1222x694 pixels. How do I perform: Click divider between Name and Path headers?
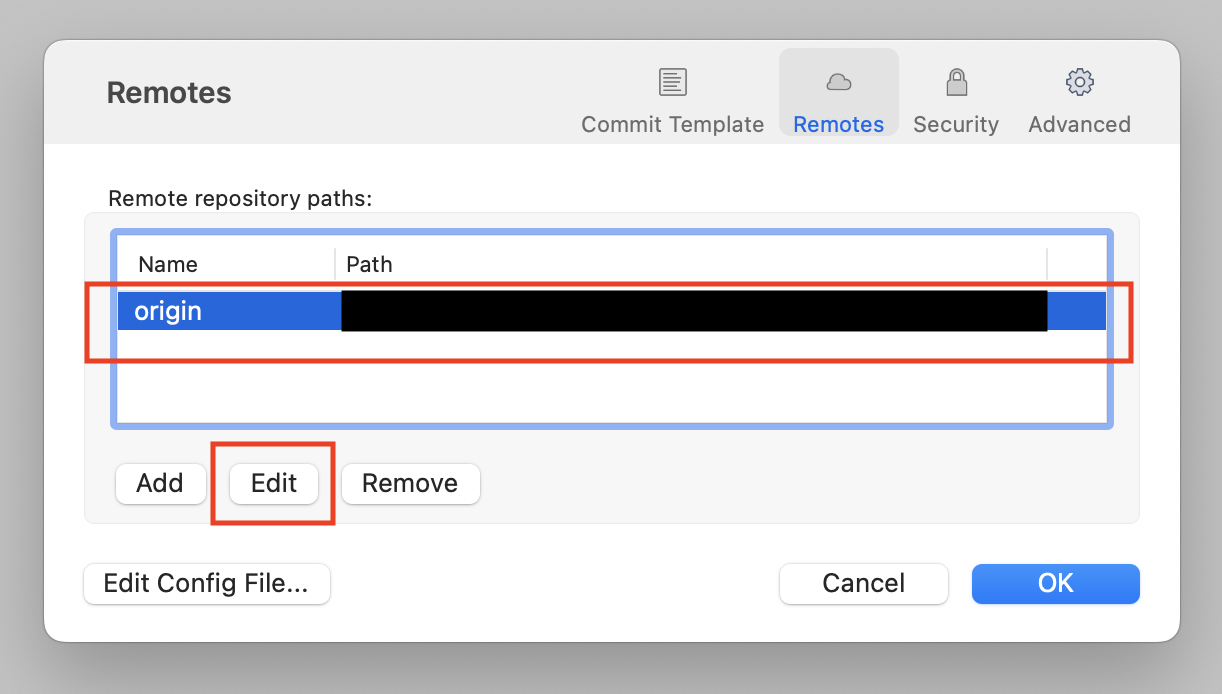click(335, 265)
